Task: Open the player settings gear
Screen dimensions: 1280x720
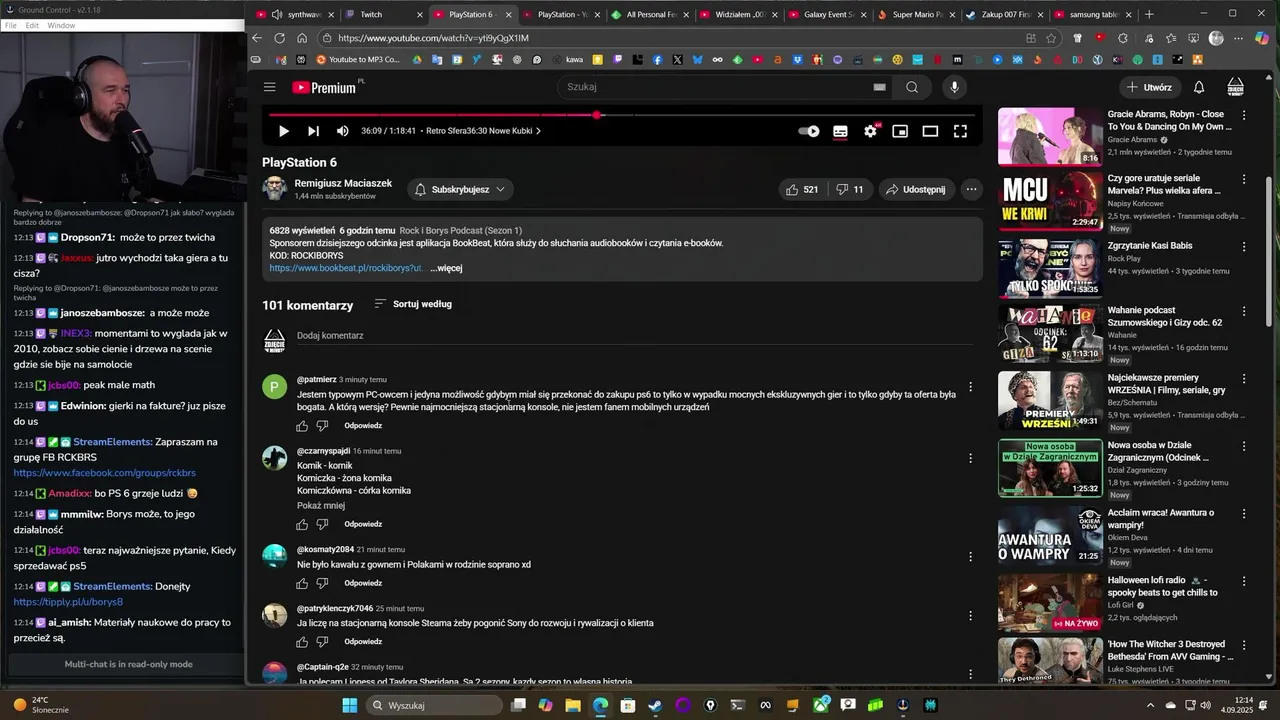Action: [870, 131]
